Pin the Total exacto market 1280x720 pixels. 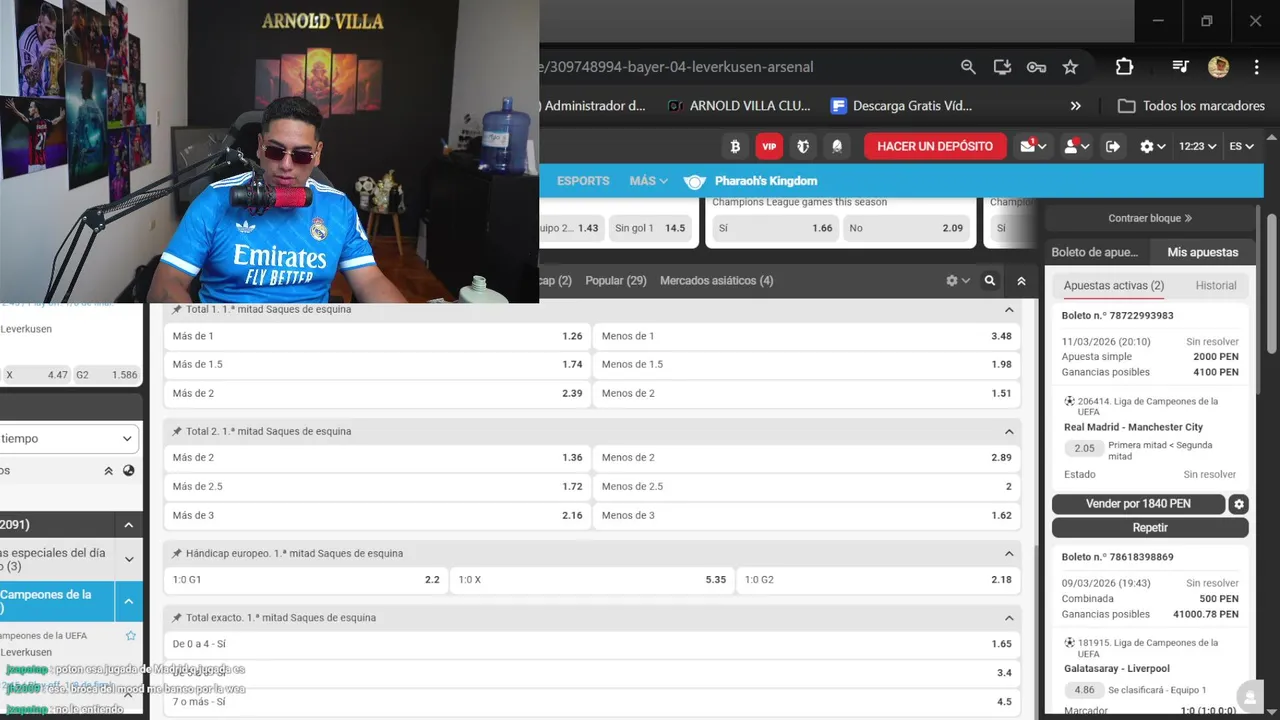click(x=177, y=618)
